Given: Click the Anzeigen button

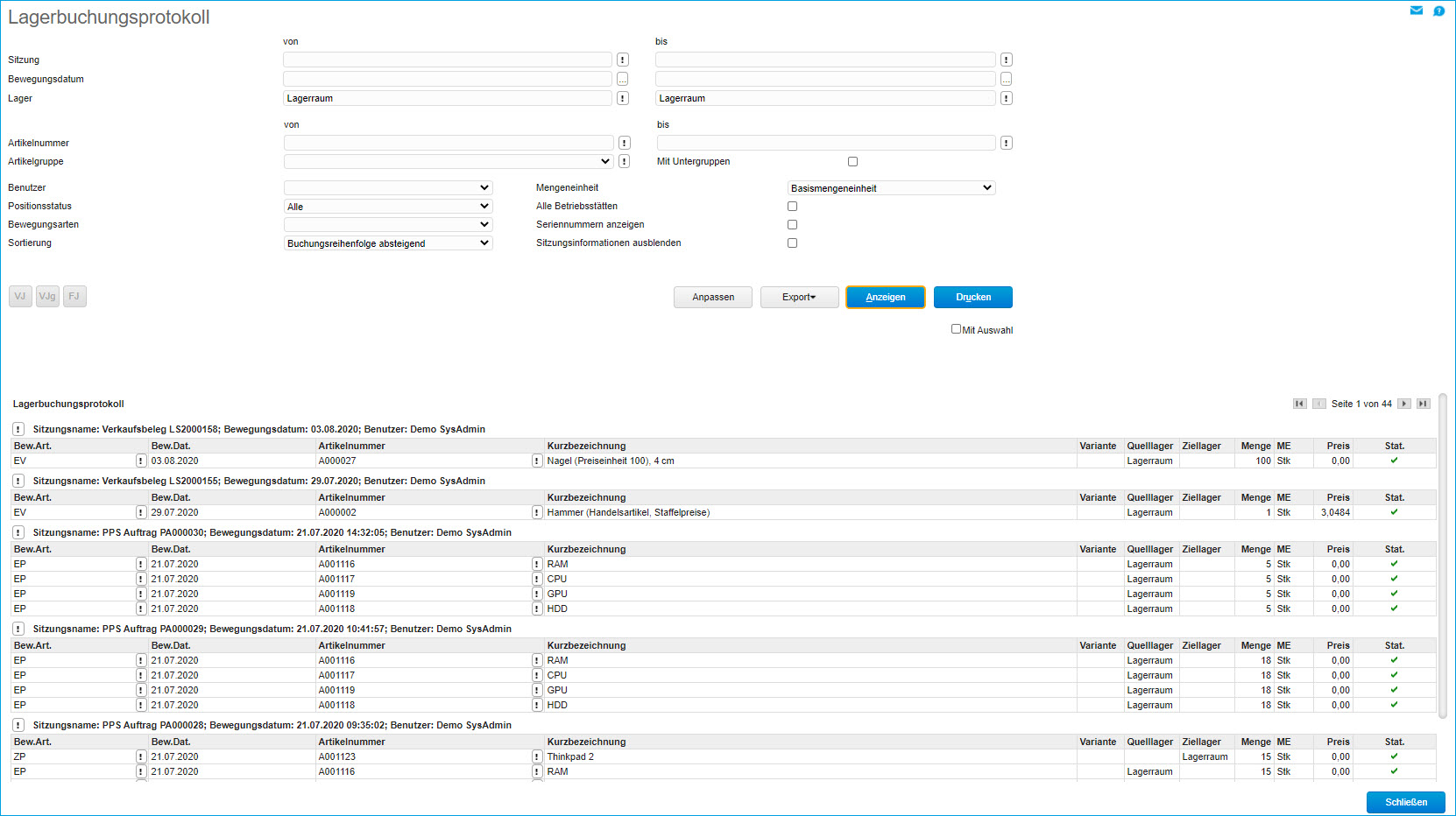Looking at the screenshot, I should click(885, 297).
